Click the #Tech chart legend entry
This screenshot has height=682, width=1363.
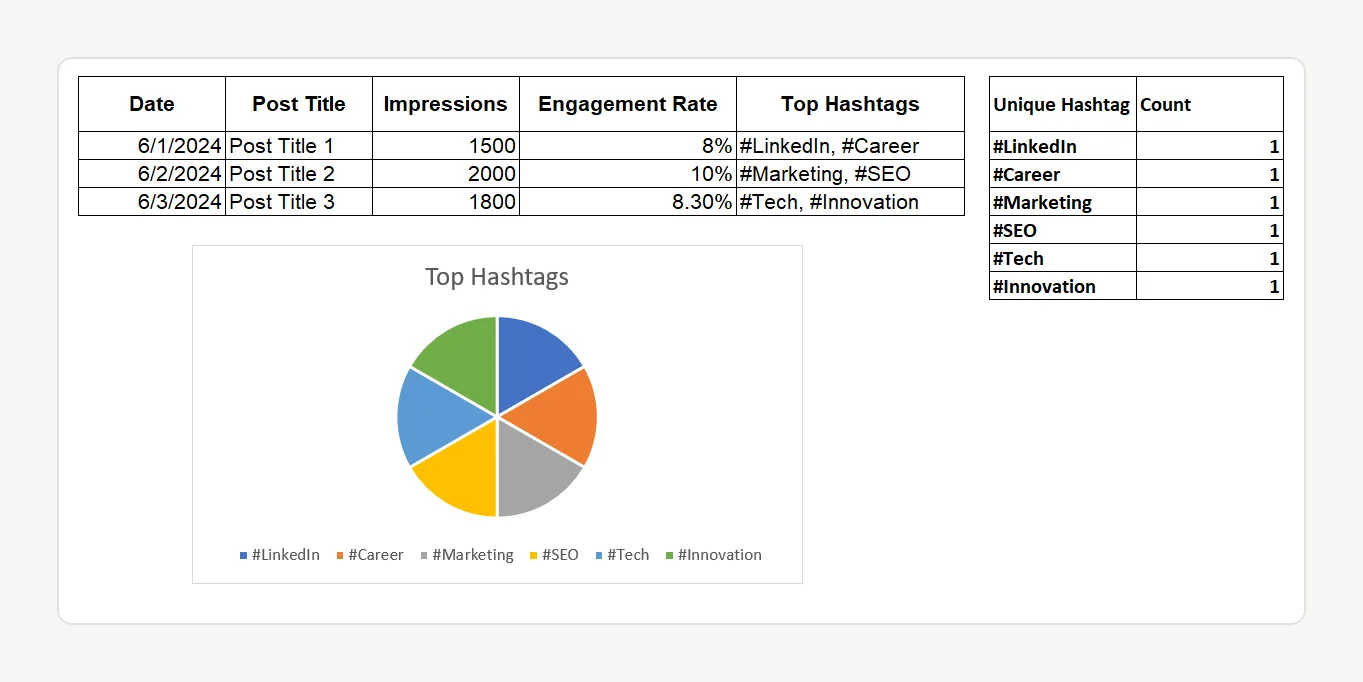(622, 555)
